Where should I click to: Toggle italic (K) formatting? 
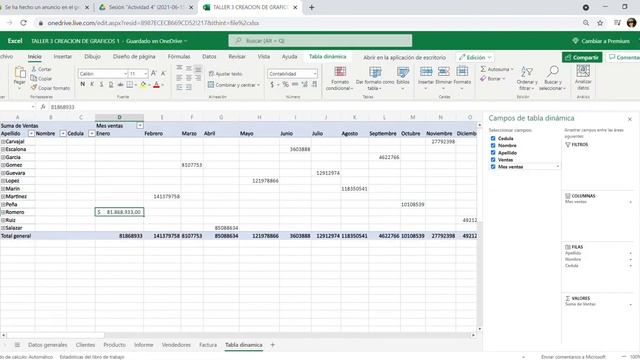coord(92,84)
